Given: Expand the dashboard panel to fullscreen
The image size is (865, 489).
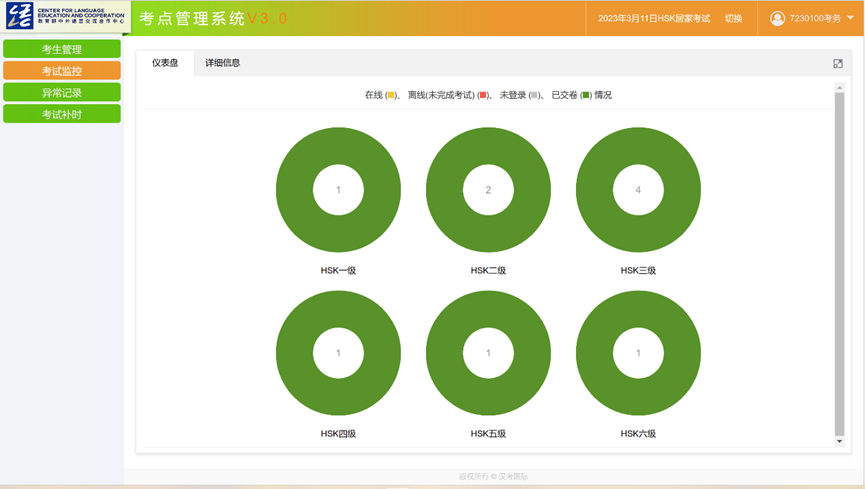Looking at the screenshot, I should click(838, 64).
